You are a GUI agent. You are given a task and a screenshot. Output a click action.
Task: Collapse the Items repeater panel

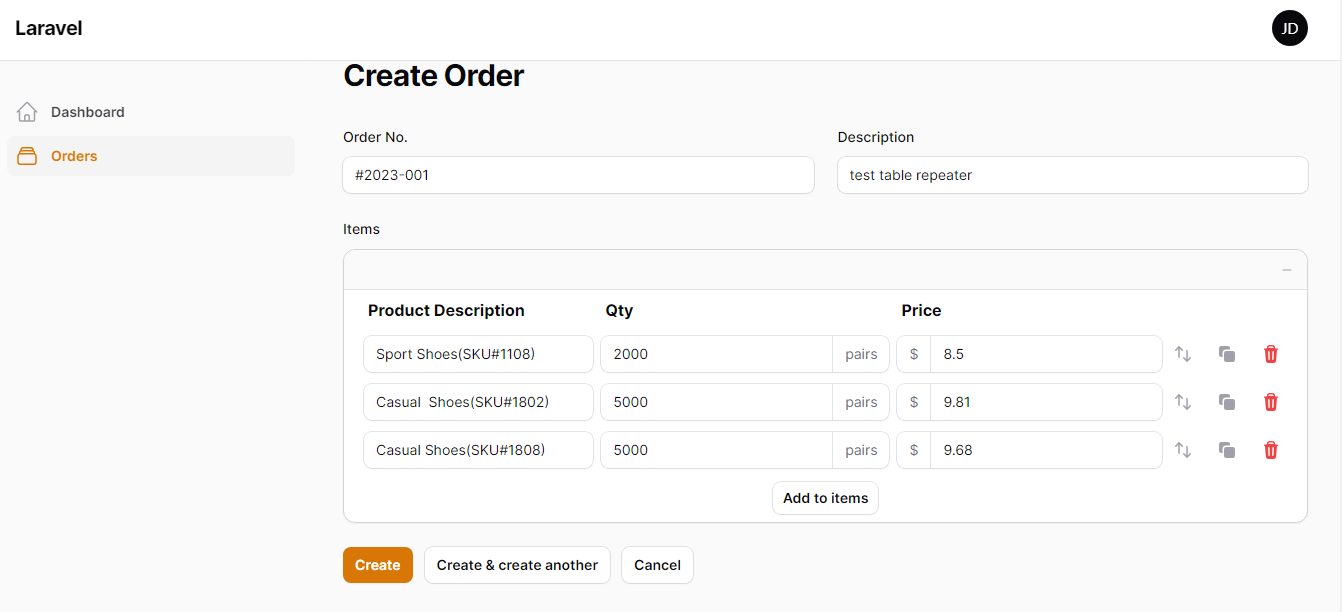(1287, 270)
